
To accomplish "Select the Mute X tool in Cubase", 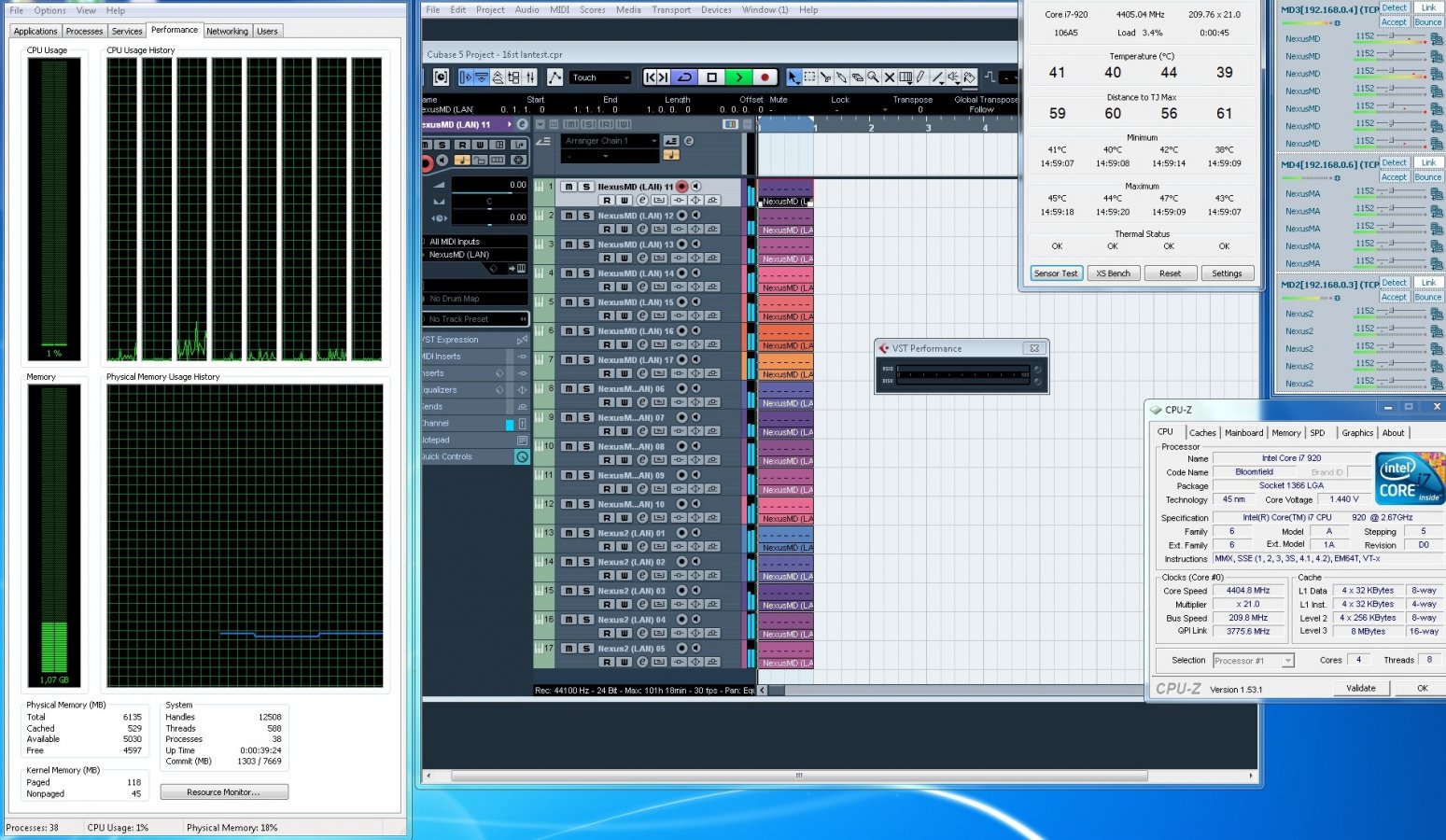I will (889, 77).
